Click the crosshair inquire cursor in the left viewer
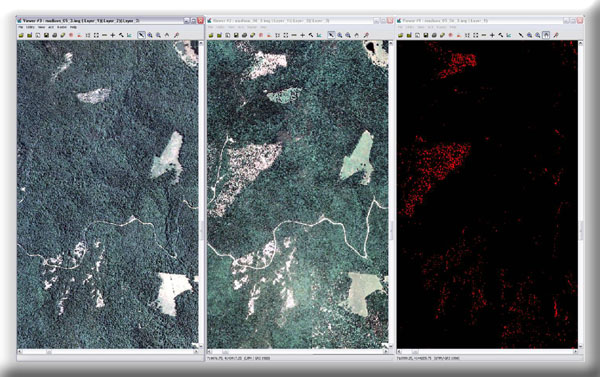The width and height of the screenshot is (600, 377). tap(112, 35)
